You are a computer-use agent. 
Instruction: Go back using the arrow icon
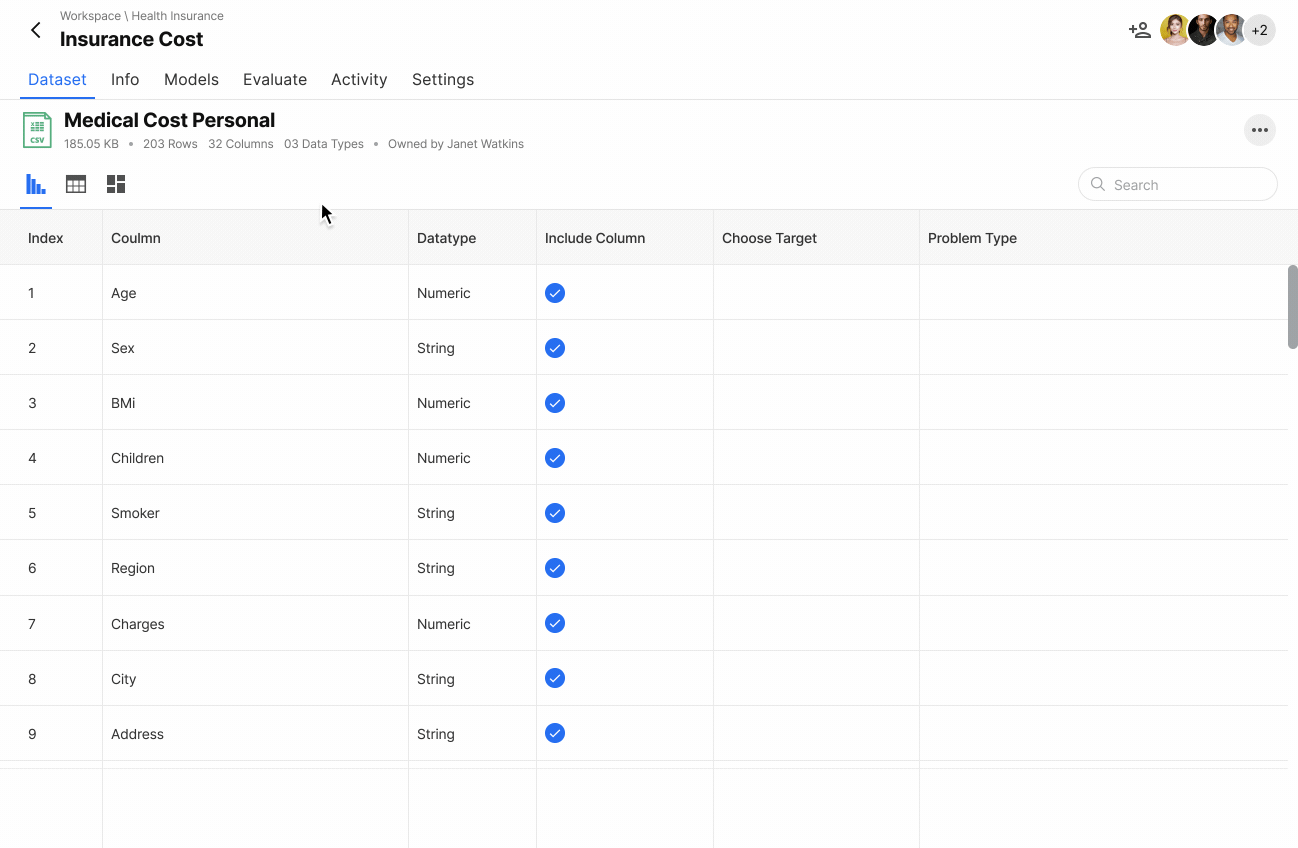click(36, 30)
